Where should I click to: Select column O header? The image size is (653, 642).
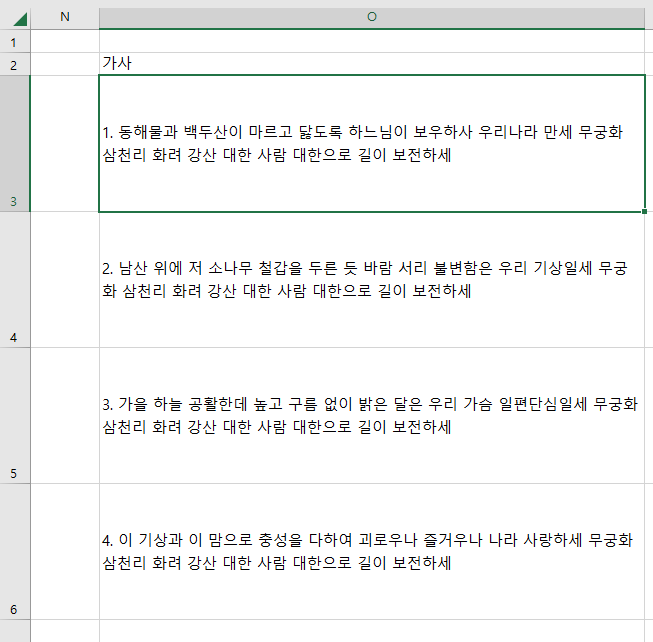(372, 17)
